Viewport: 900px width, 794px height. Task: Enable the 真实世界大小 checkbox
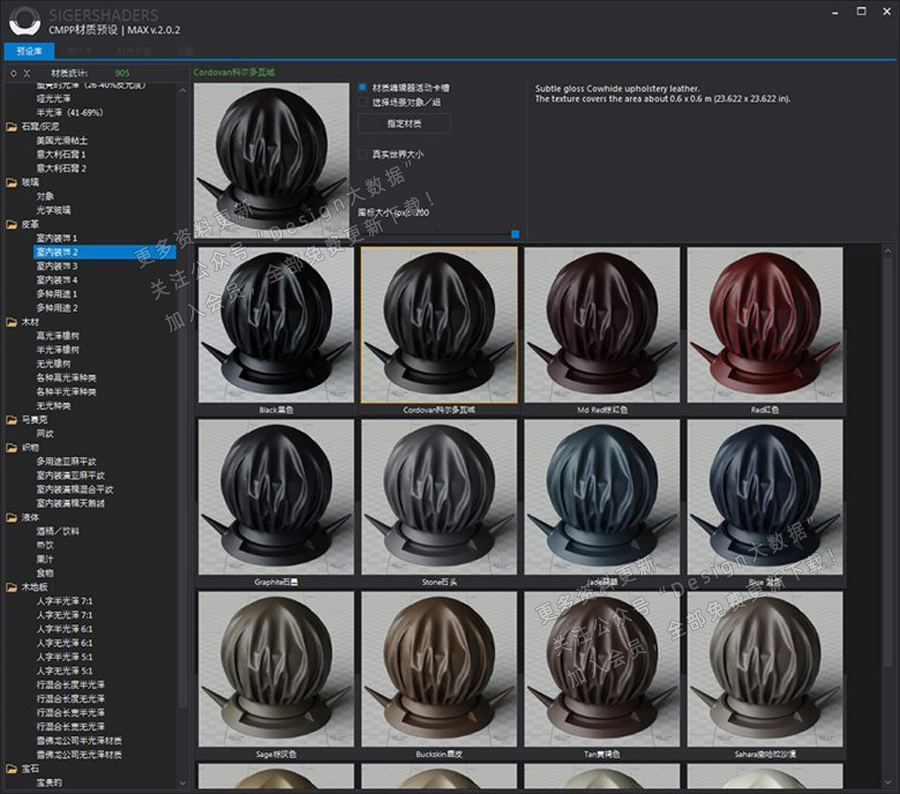(x=362, y=155)
